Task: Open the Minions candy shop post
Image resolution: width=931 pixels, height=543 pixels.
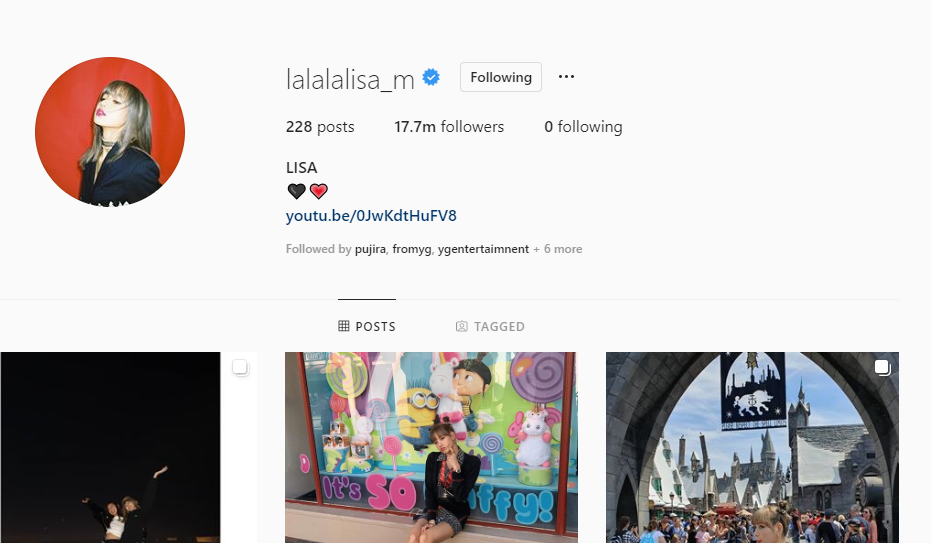Action: pos(431,447)
